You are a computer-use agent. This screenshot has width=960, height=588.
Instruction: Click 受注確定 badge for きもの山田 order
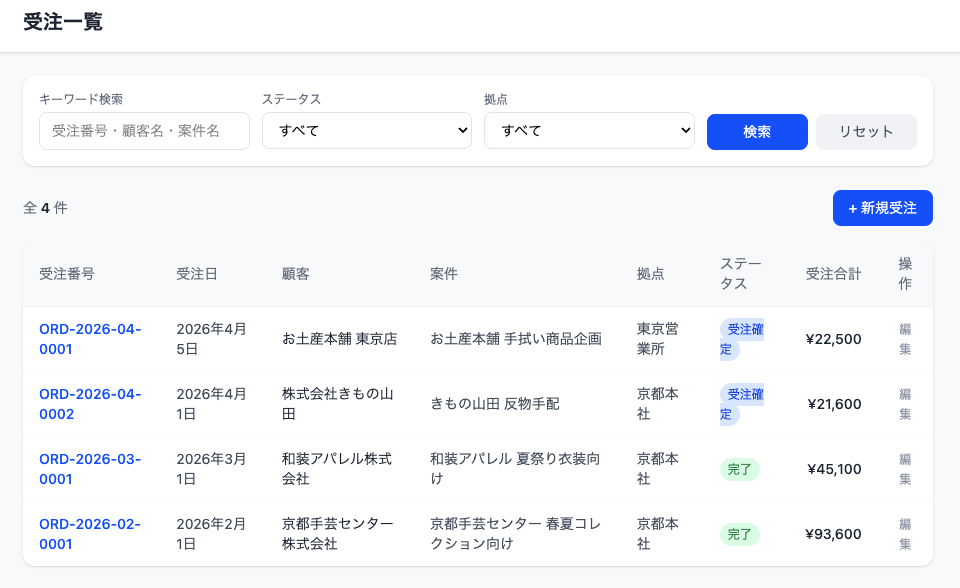(x=742, y=404)
